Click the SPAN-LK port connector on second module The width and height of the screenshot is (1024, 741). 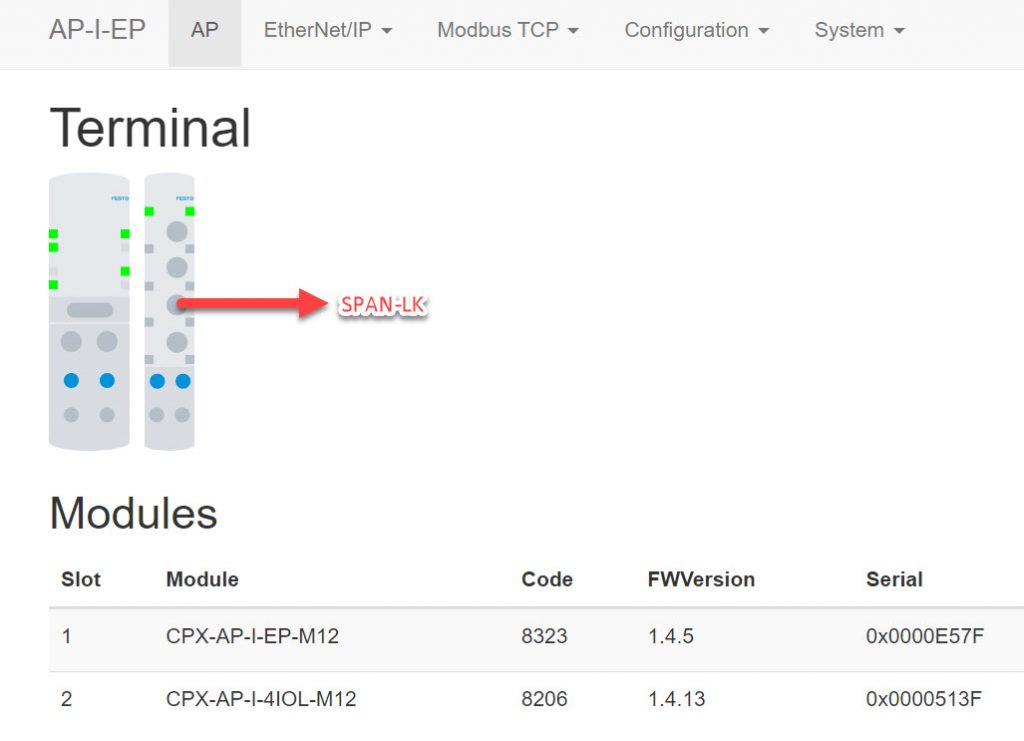(x=177, y=304)
